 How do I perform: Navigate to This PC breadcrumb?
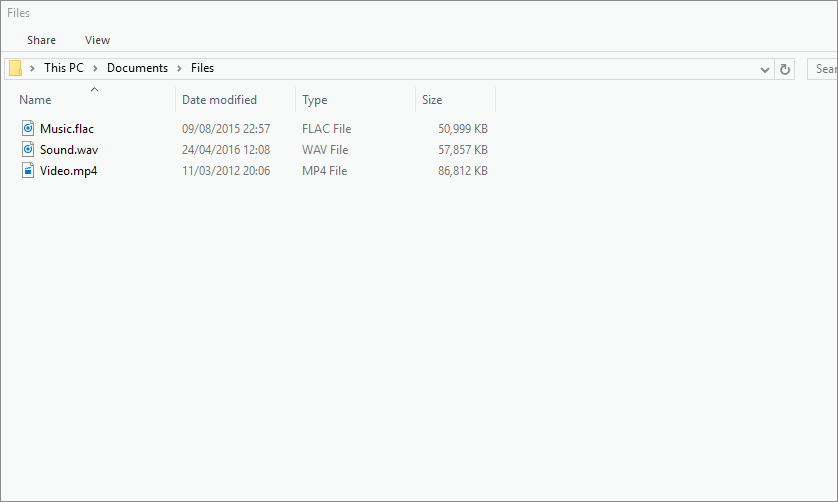[x=64, y=69]
